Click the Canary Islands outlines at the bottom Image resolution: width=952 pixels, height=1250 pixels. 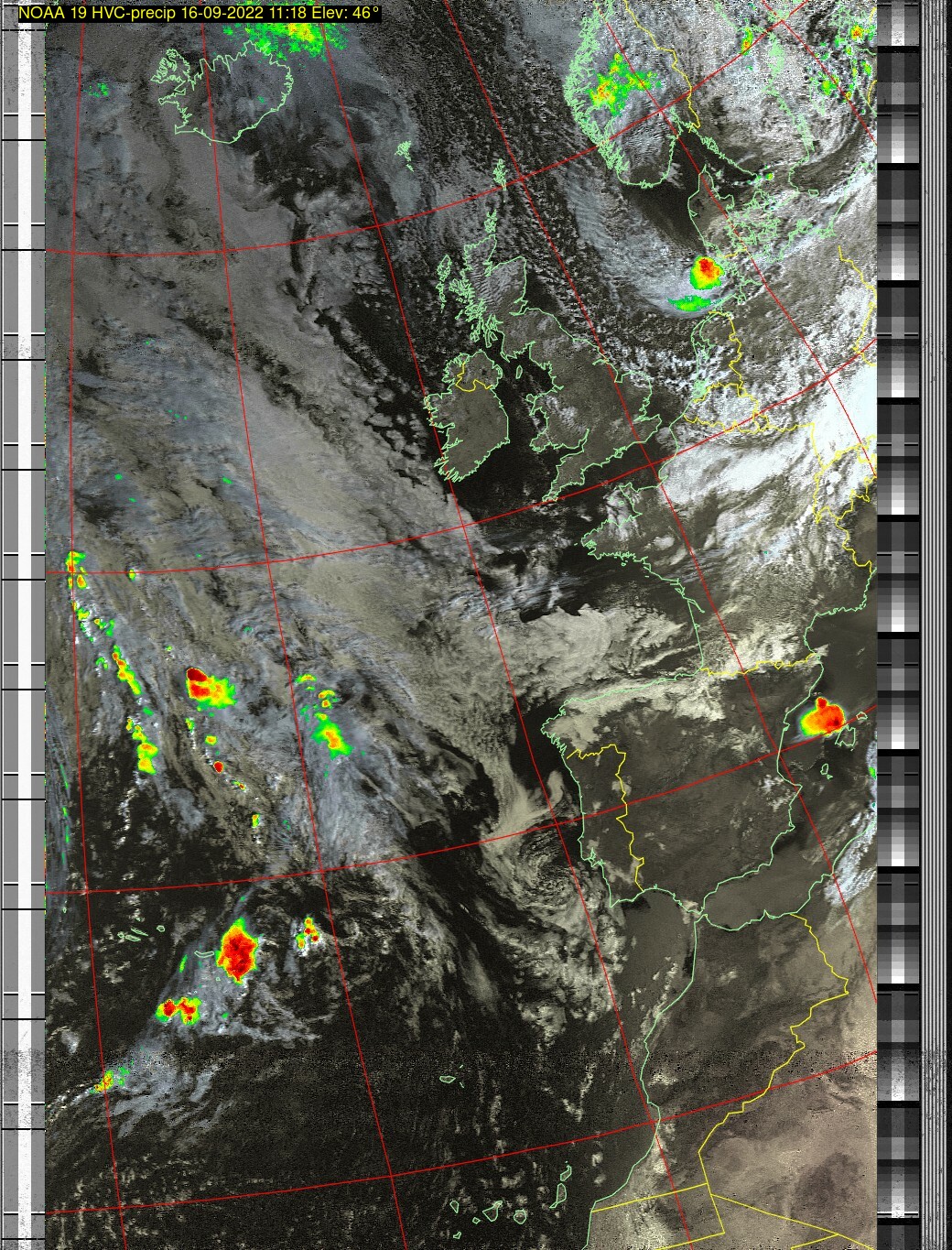[494, 1211]
